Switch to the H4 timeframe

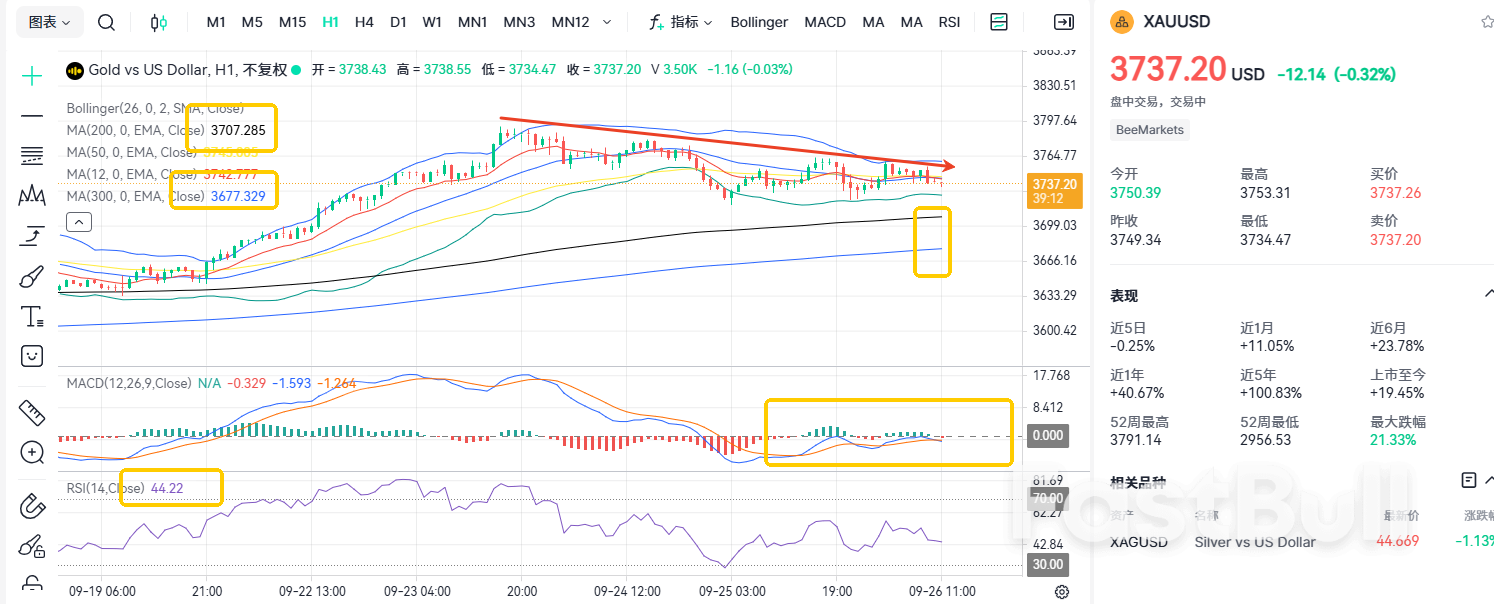point(364,21)
